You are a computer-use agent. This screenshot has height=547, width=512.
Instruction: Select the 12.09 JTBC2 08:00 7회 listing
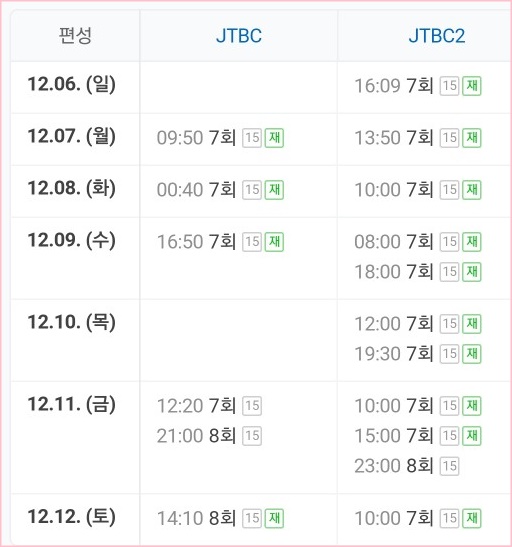[418, 242]
